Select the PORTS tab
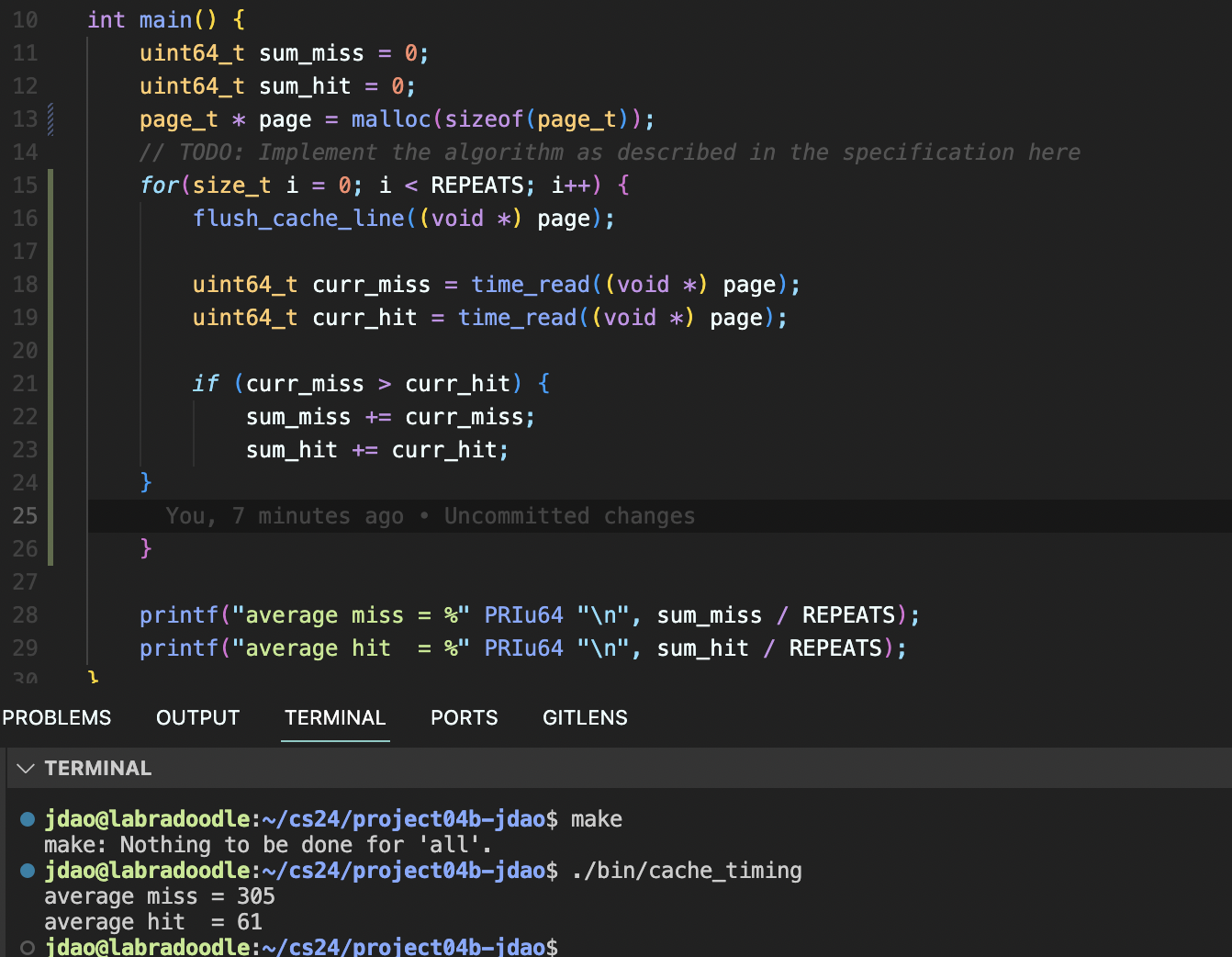Image resolution: width=1232 pixels, height=957 pixels. (x=464, y=717)
